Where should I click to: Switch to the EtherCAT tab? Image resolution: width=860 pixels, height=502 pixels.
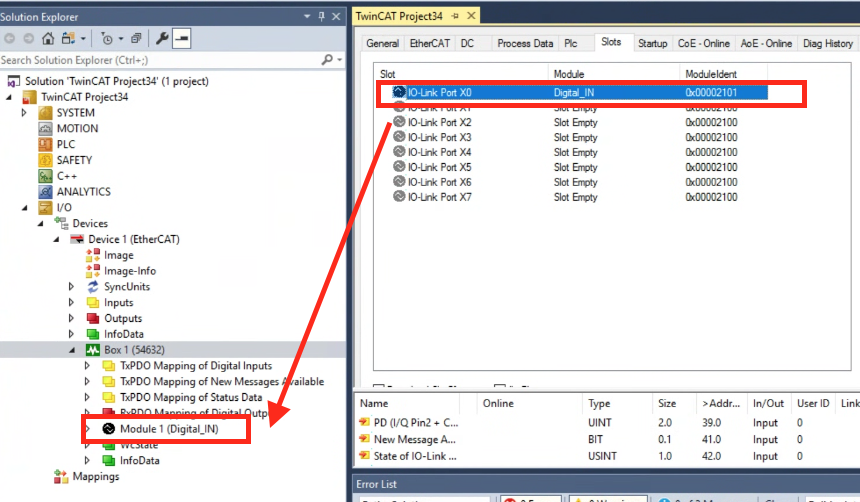click(x=429, y=43)
